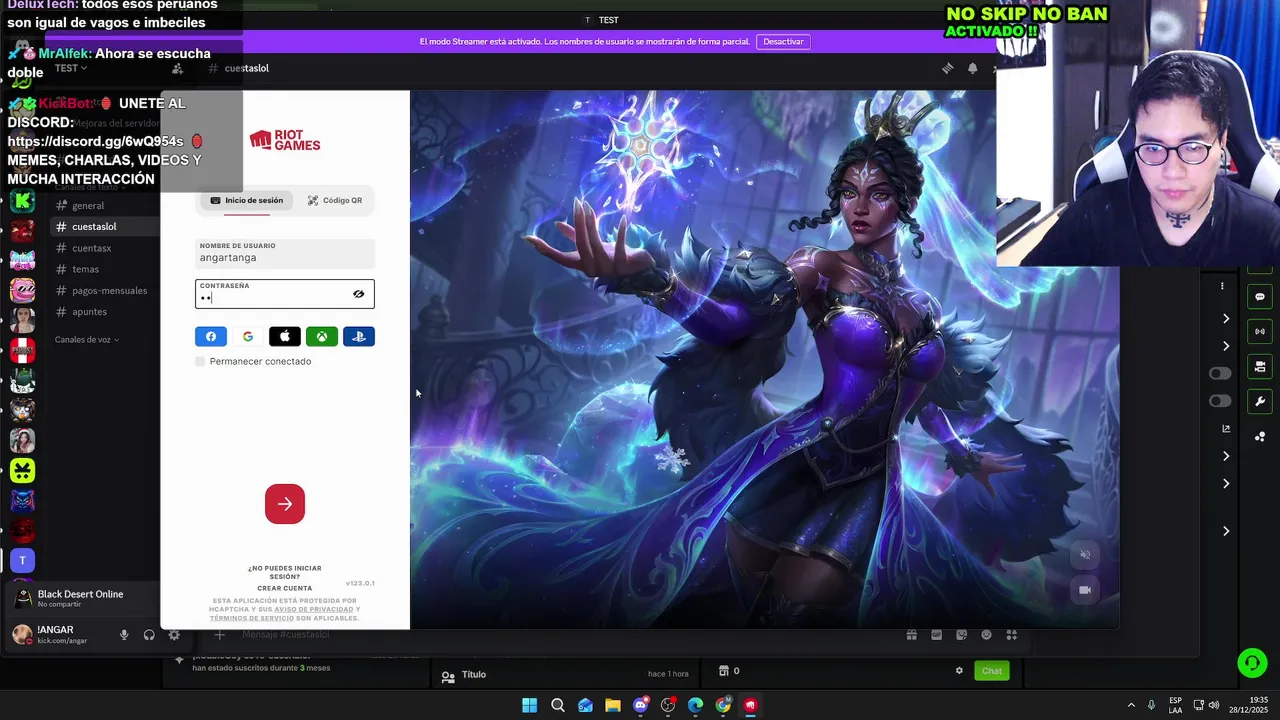Screen dimensions: 1280x720
Task: Open the Discord apps launcher icon
Action: pyautogui.click(x=1011, y=635)
